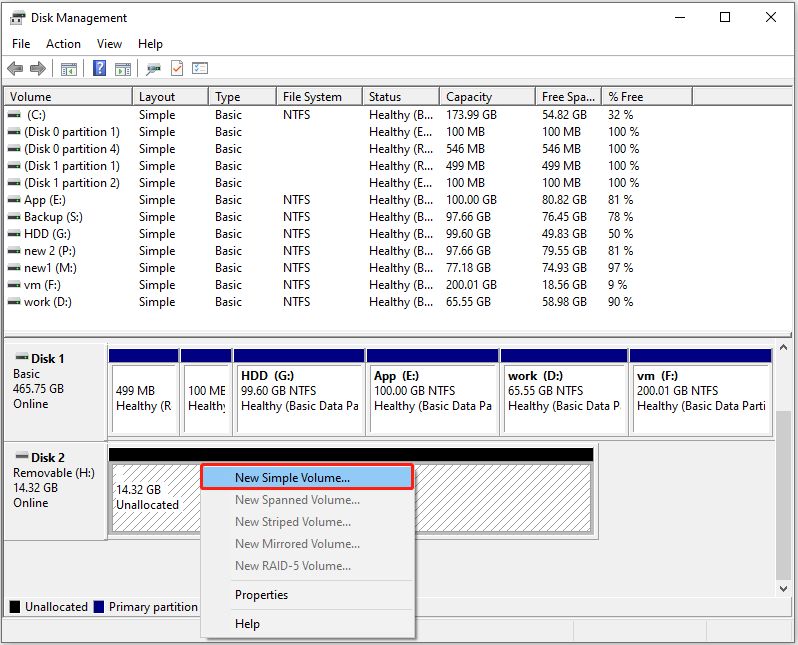Click the Connect/Refresh disk toolbar icon
This screenshot has width=798, height=645.
(153, 69)
